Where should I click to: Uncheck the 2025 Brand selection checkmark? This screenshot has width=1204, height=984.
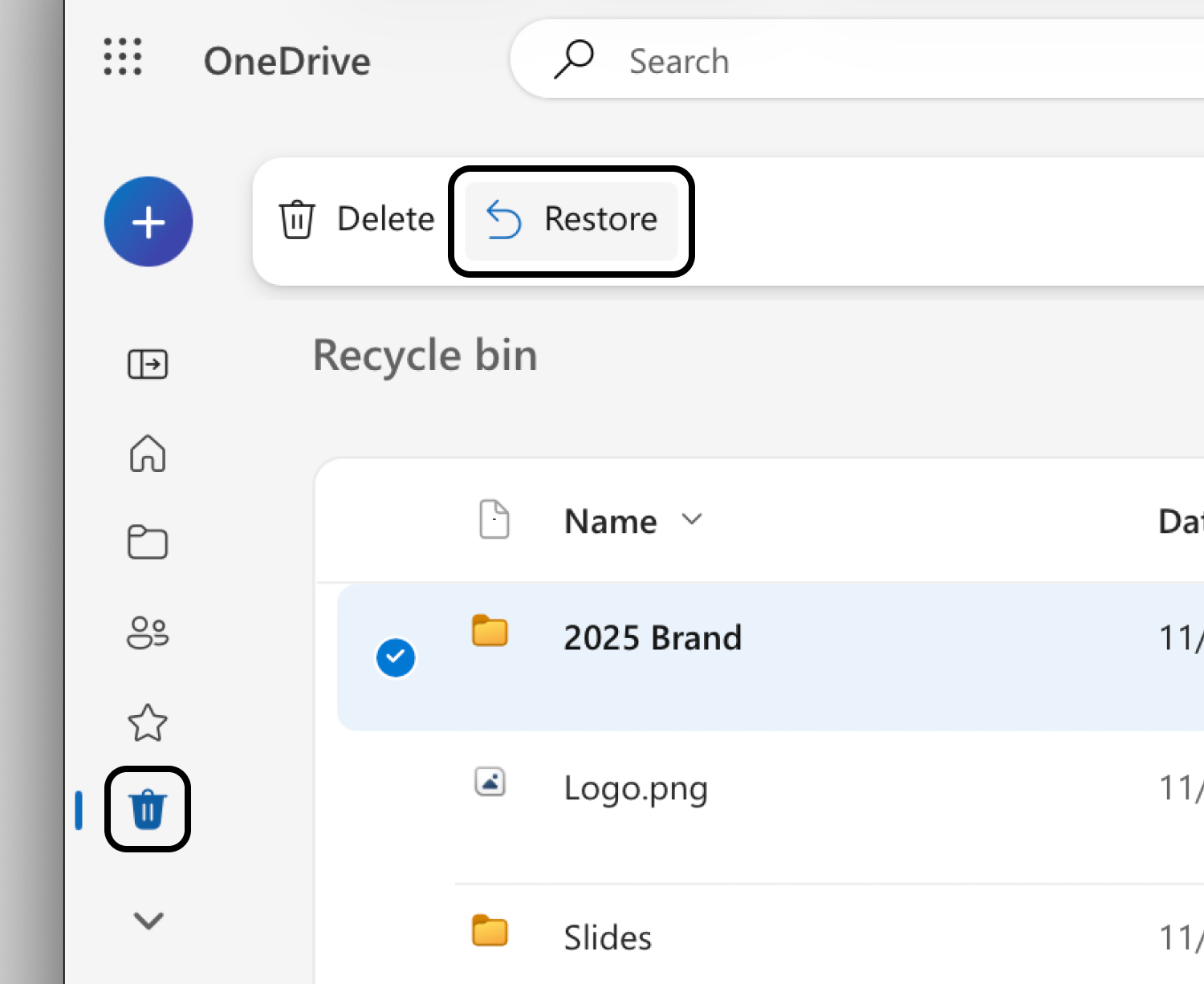396,657
